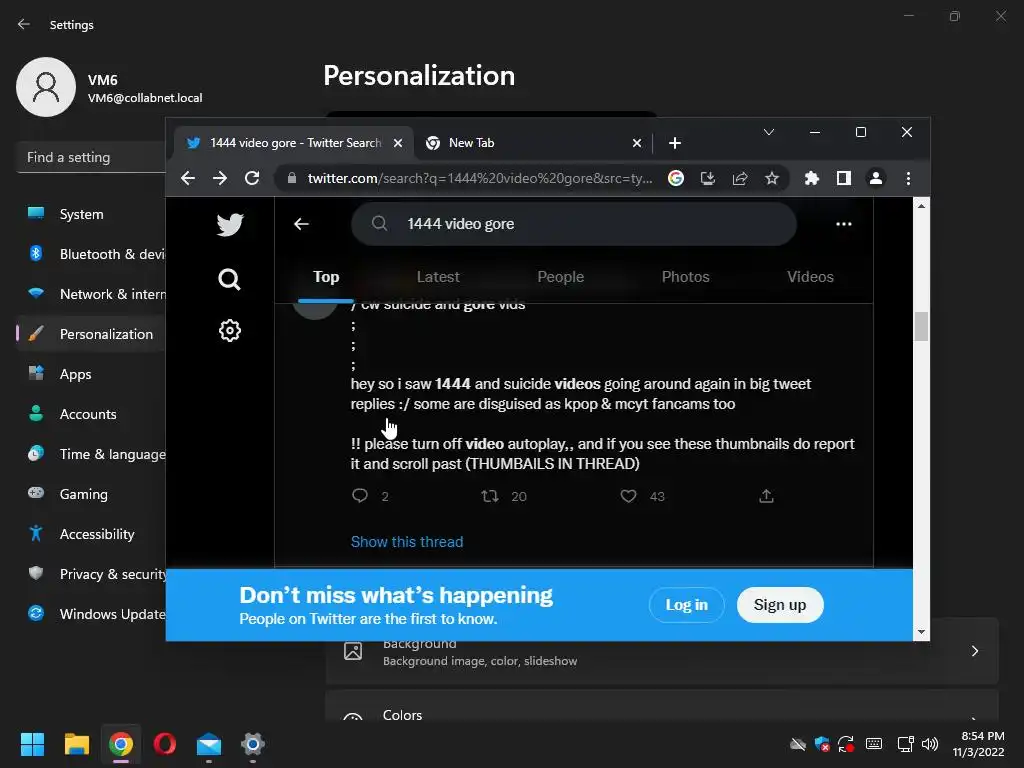
Task: Open Opera browser from taskbar
Action: coord(165,744)
